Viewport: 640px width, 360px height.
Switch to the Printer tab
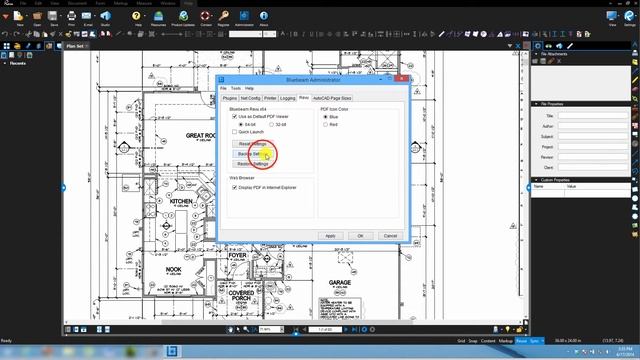click(x=270, y=98)
